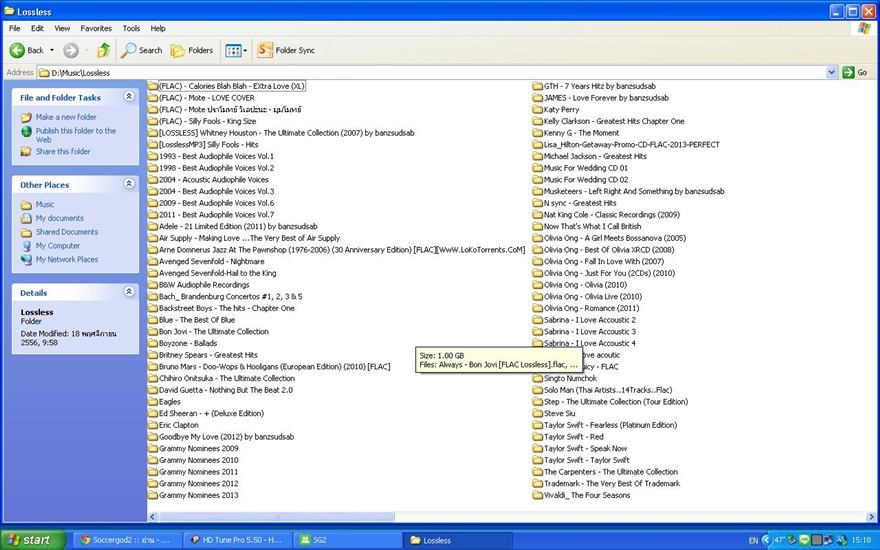The width and height of the screenshot is (880, 550).
Task: Select "Now That's What I Call British" folder
Action: click(x=593, y=227)
